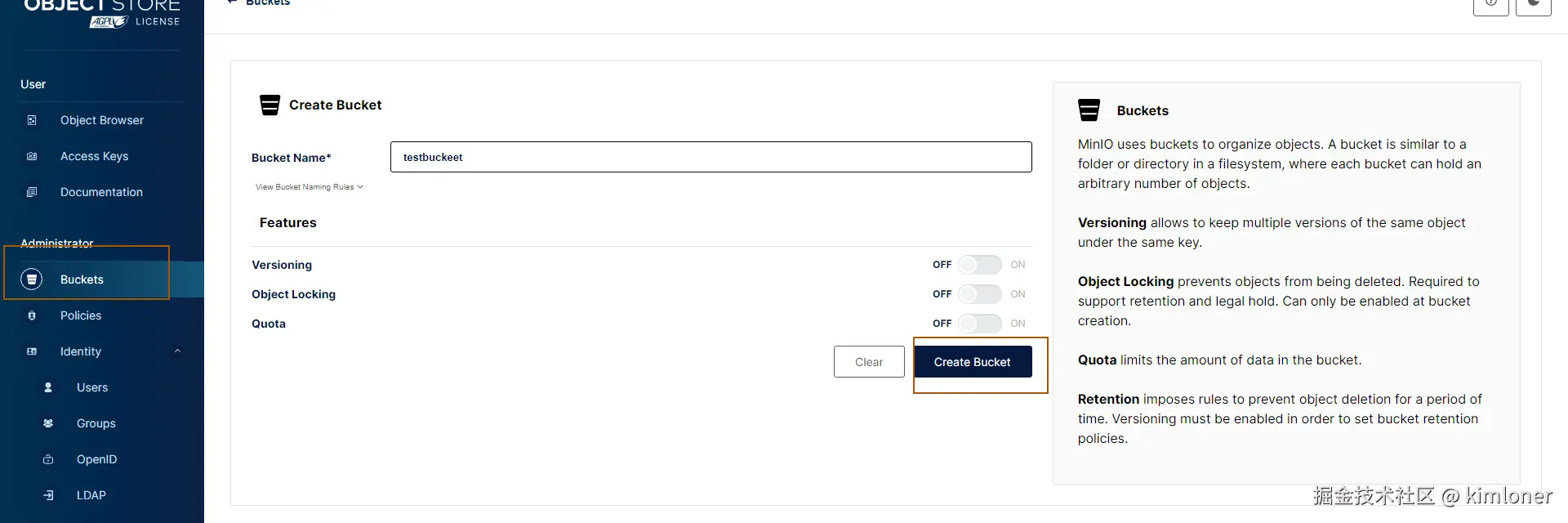Click the Bucket Name input field

click(x=711, y=157)
